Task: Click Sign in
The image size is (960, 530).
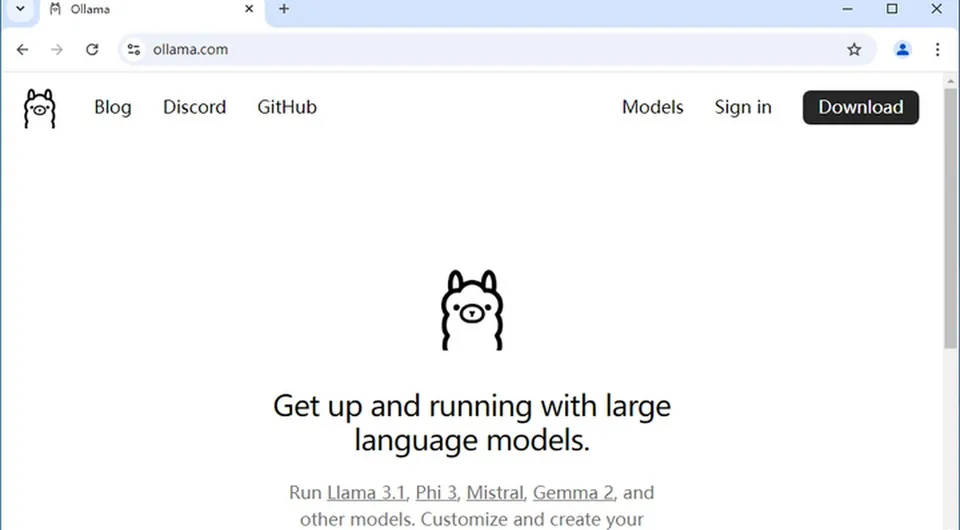Action: point(743,107)
